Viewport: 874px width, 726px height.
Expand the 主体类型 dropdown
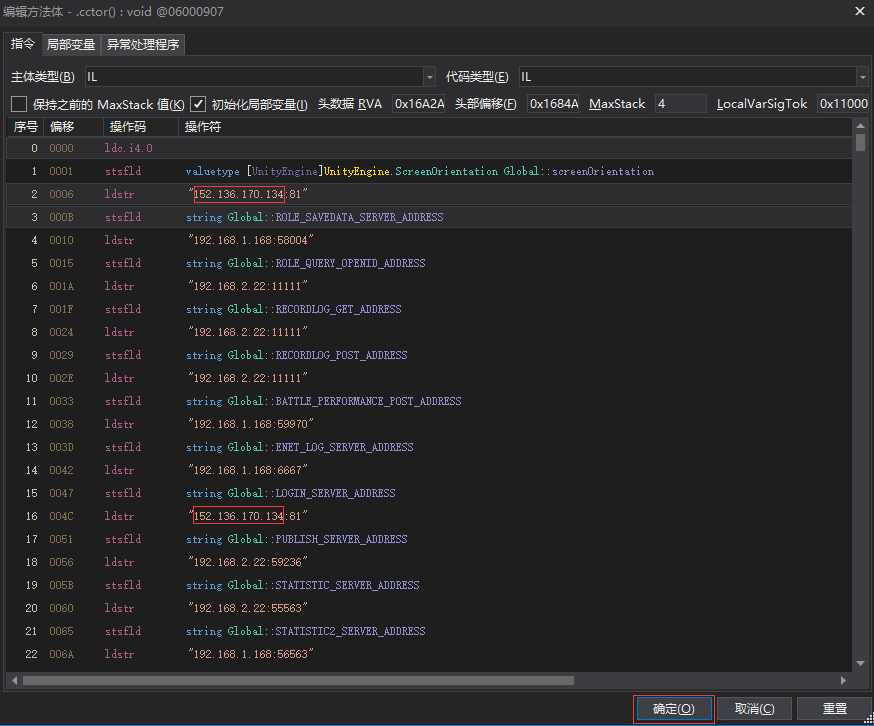[430, 77]
